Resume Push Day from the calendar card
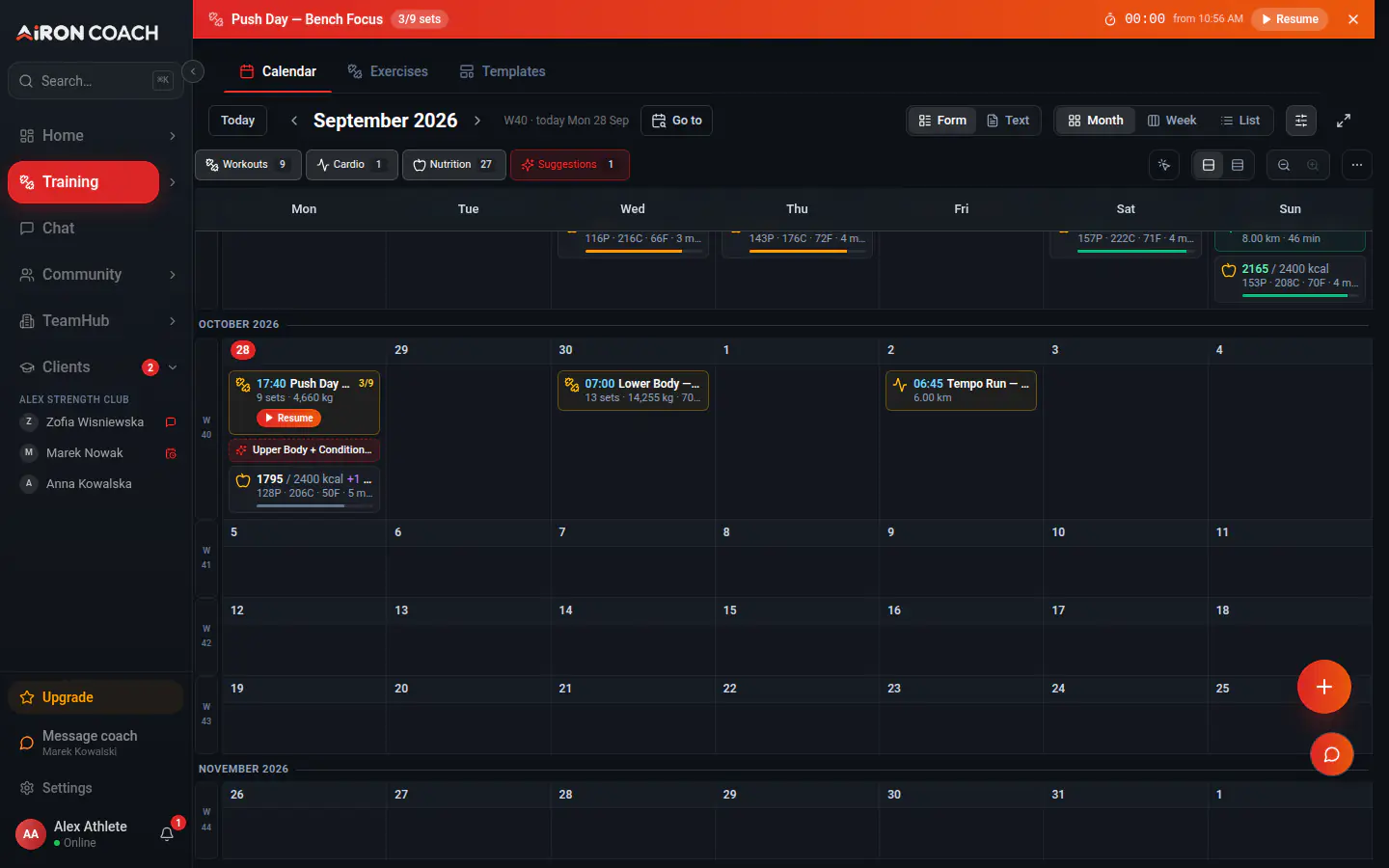1389x868 pixels. point(289,418)
